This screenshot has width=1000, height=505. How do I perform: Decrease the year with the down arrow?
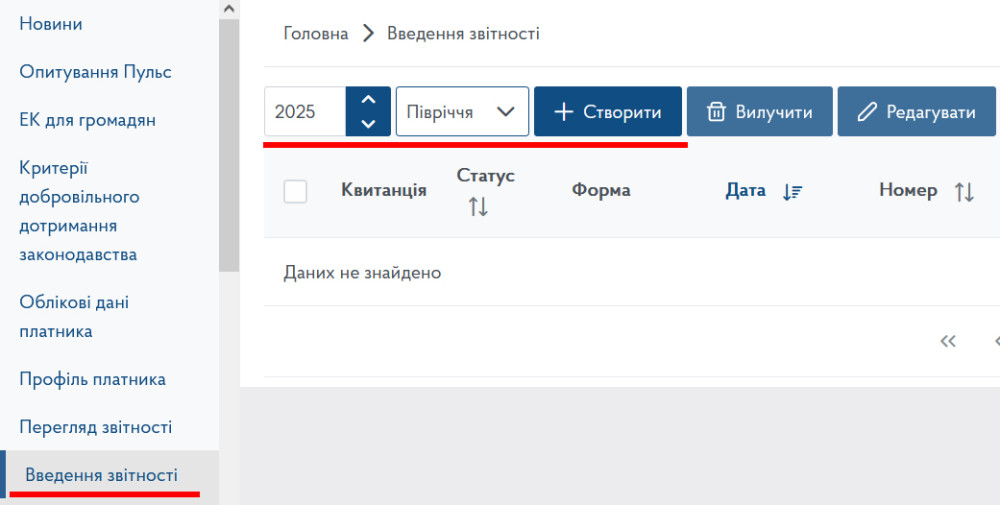click(368, 123)
